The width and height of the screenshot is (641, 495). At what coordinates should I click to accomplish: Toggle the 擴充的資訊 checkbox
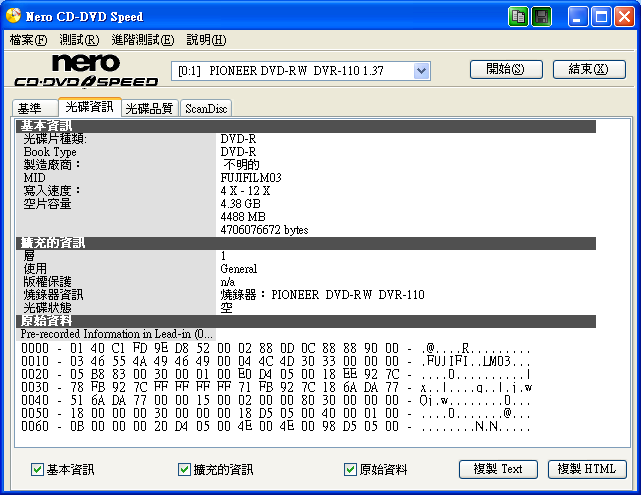click(x=184, y=469)
